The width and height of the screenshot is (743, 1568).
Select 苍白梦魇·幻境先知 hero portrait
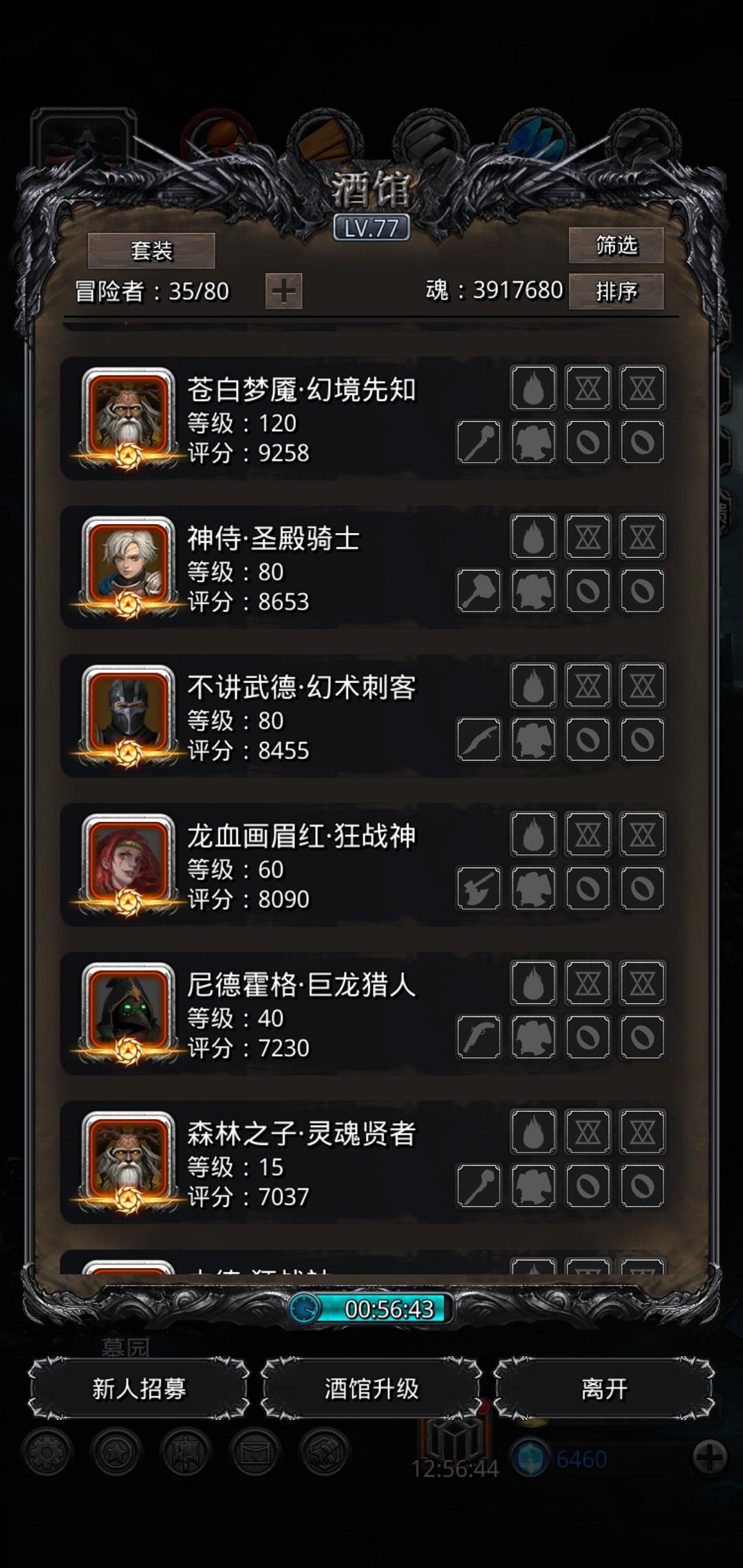(128, 416)
